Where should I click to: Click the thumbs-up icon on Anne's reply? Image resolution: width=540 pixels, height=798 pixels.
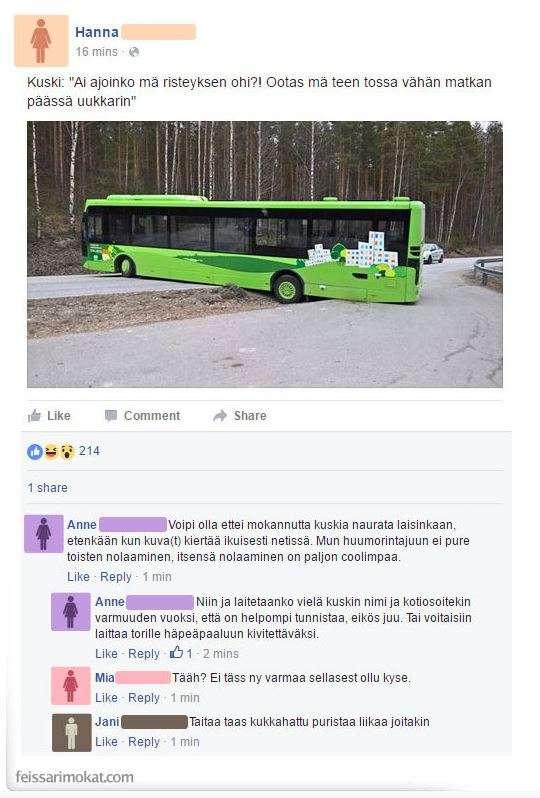click(x=176, y=652)
